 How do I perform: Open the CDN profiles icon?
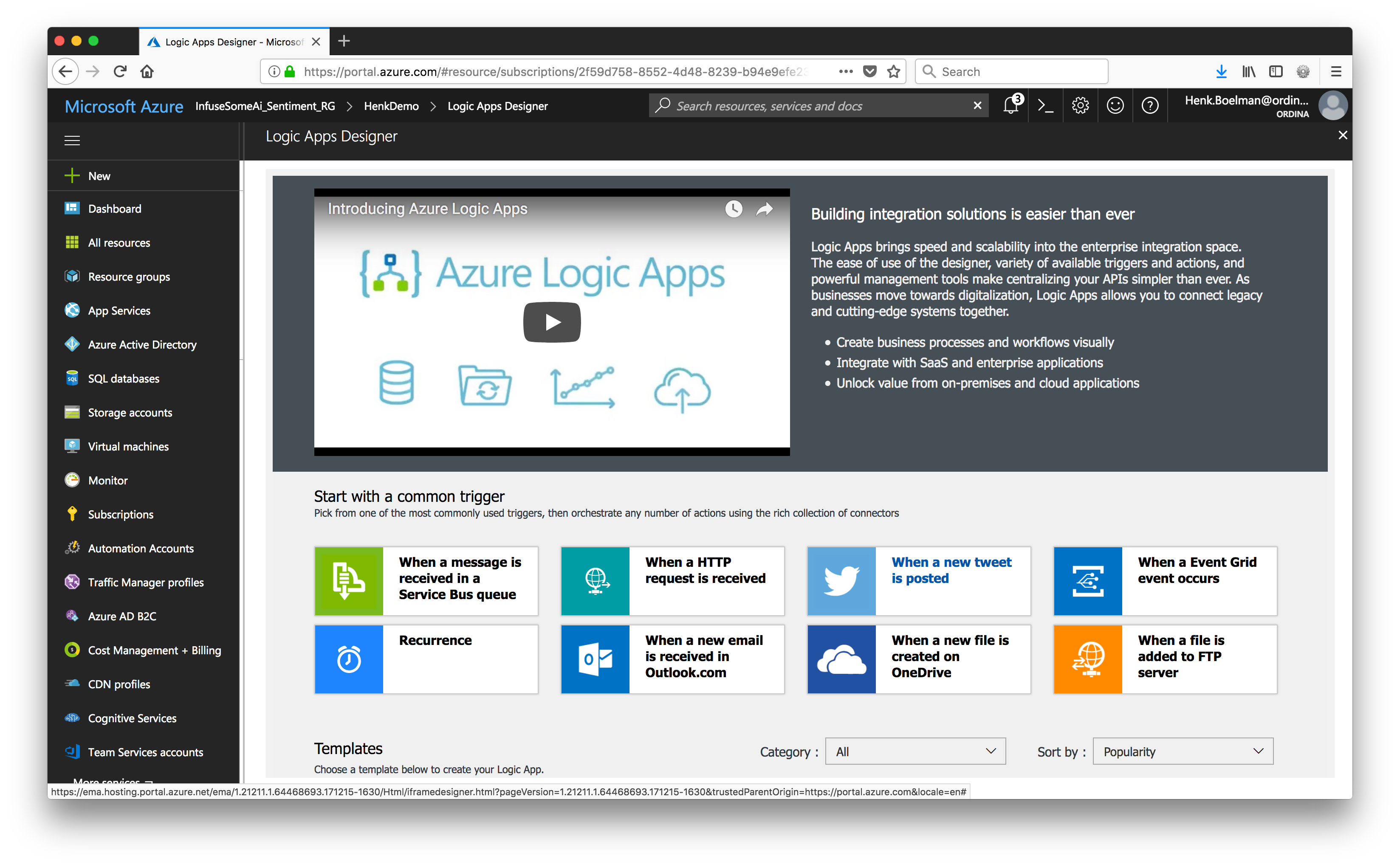click(72, 684)
